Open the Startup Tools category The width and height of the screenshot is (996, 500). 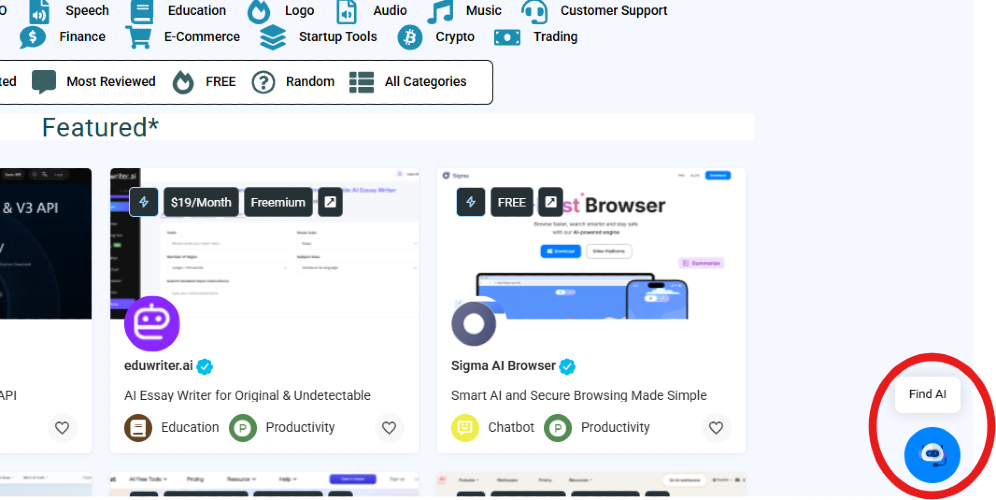tap(318, 37)
